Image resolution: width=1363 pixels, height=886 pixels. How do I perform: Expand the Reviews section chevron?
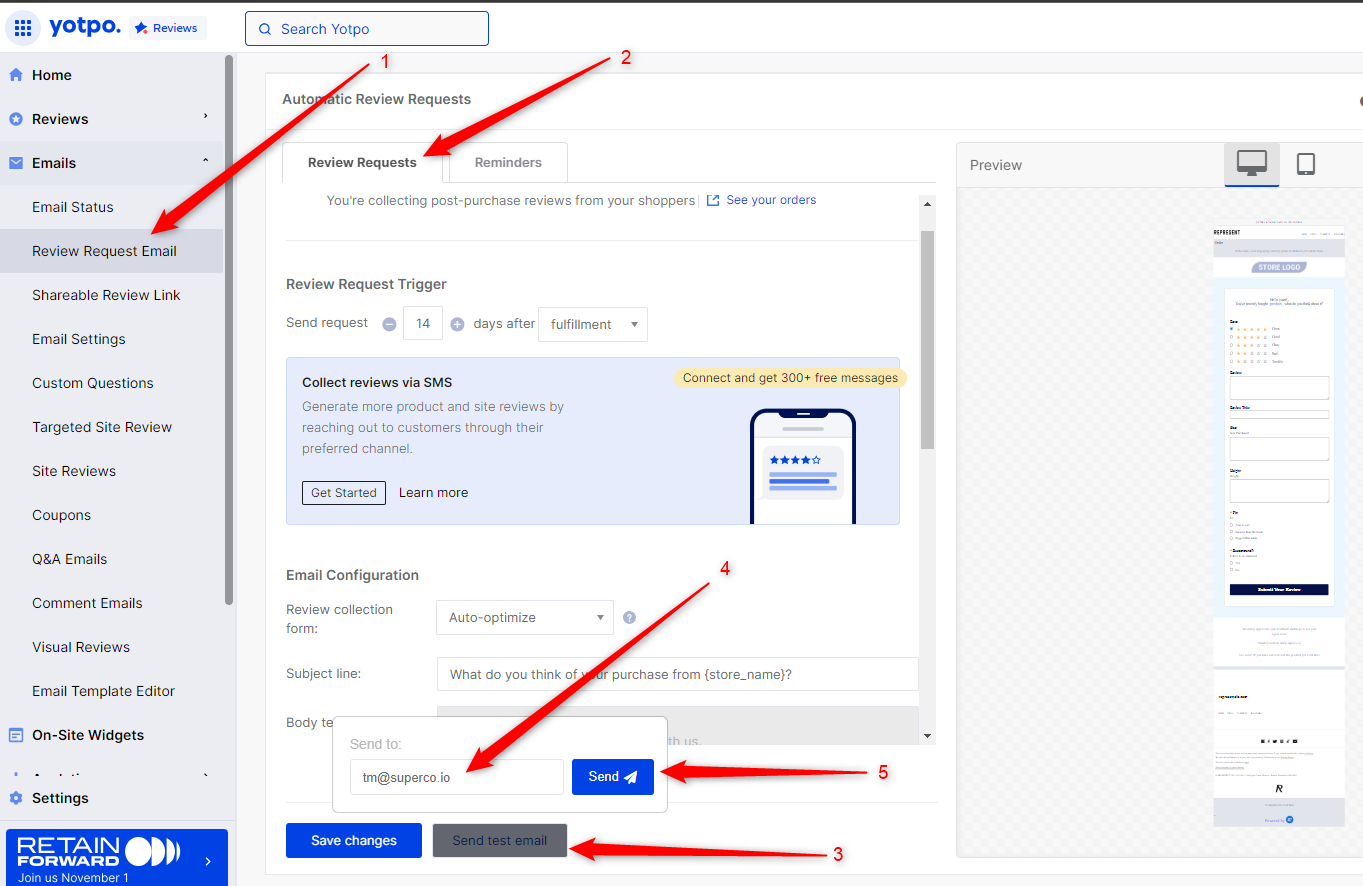pyautogui.click(x=206, y=117)
